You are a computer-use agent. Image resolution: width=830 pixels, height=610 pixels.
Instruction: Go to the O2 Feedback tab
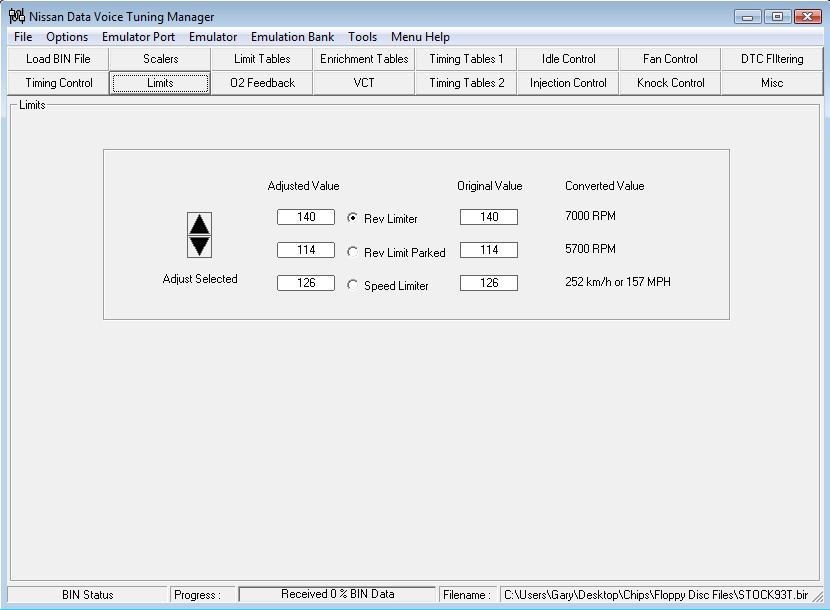point(262,83)
